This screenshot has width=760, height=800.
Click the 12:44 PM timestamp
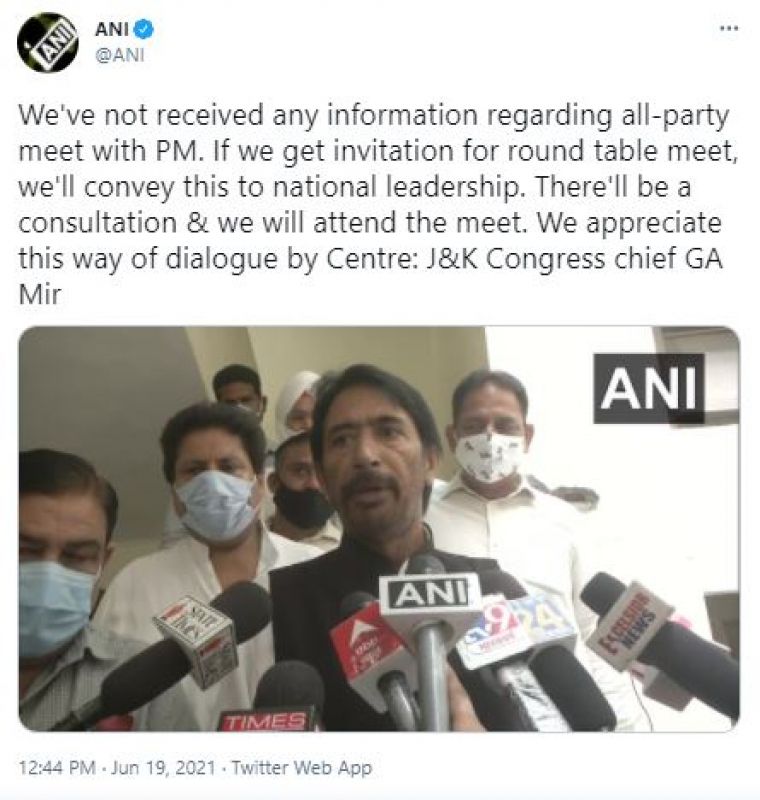click(57, 767)
